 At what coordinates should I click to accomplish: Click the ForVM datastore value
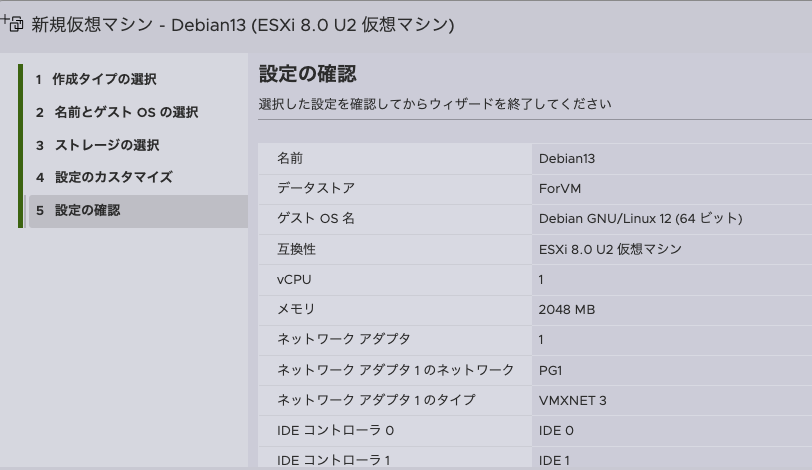(x=560, y=189)
